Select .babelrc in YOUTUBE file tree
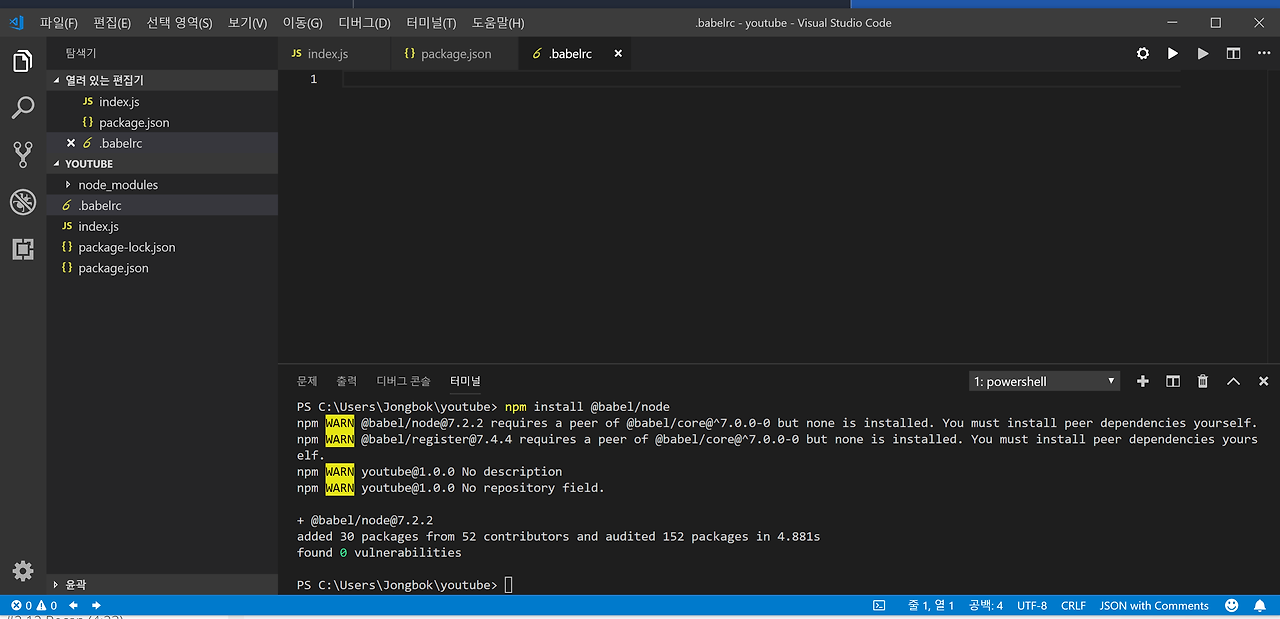This screenshot has width=1280, height=619. (162, 206)
